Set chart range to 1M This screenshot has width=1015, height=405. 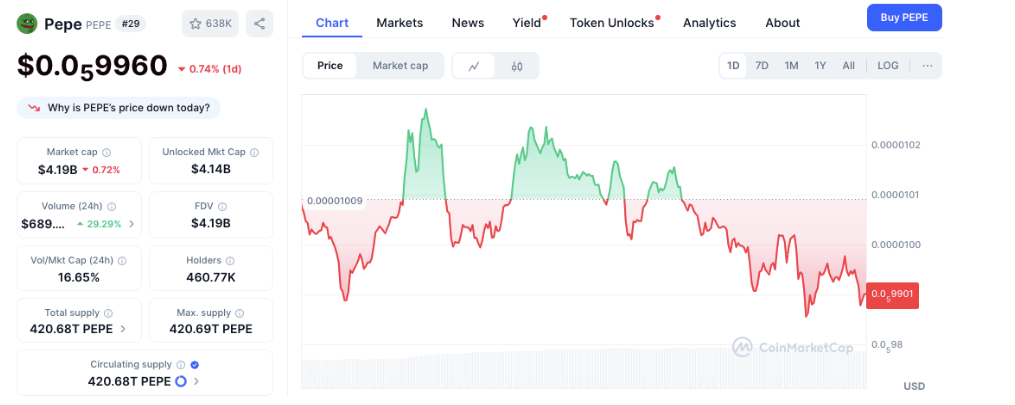tap(791, 65)
